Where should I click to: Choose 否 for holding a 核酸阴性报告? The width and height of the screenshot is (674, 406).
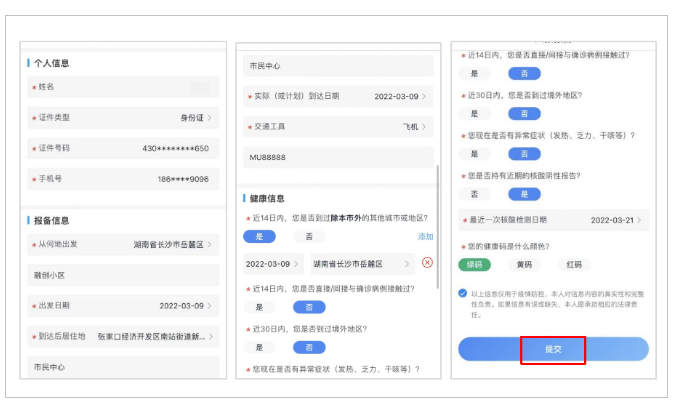coord(524,194)
